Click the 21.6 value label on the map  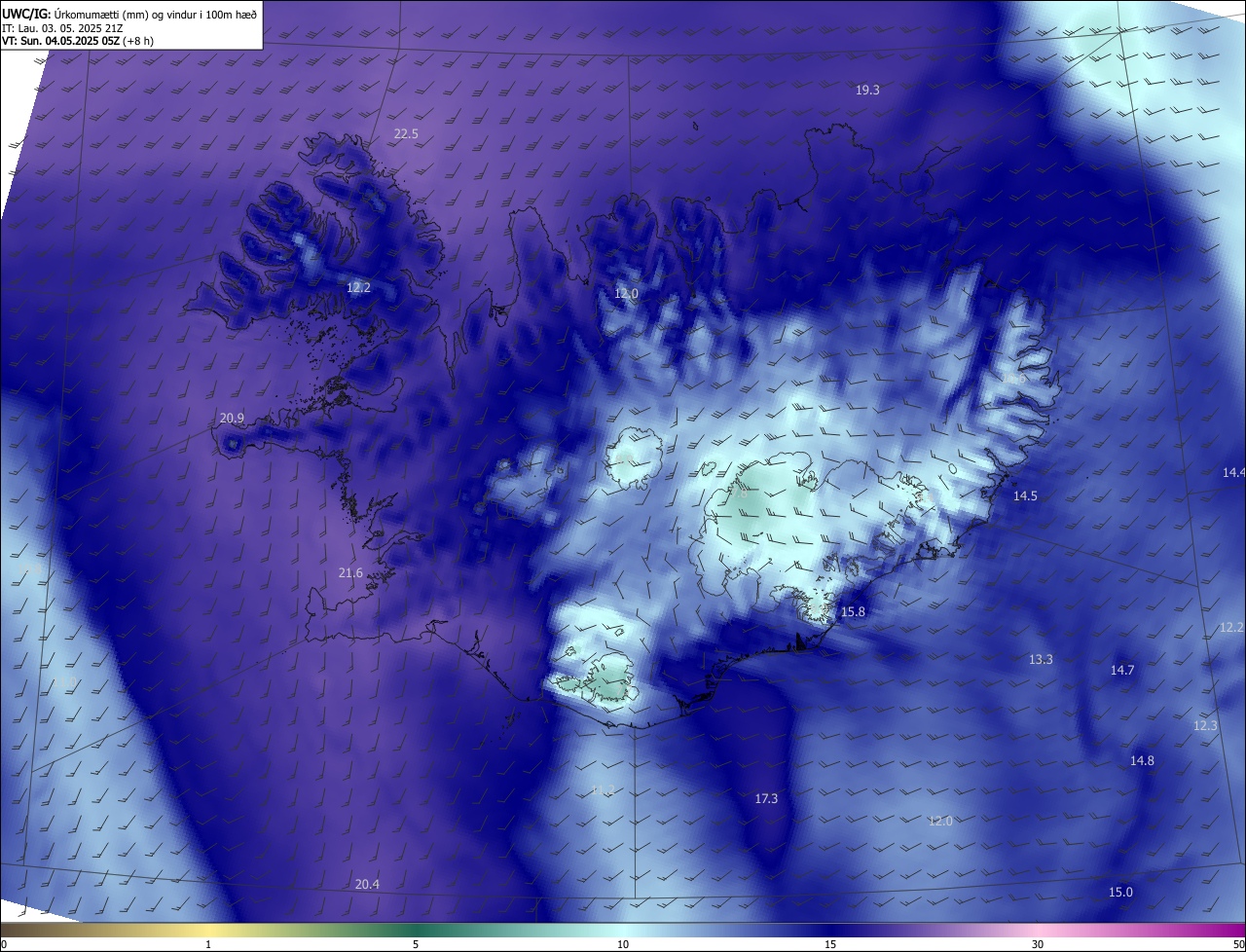[x=350, y=573]
